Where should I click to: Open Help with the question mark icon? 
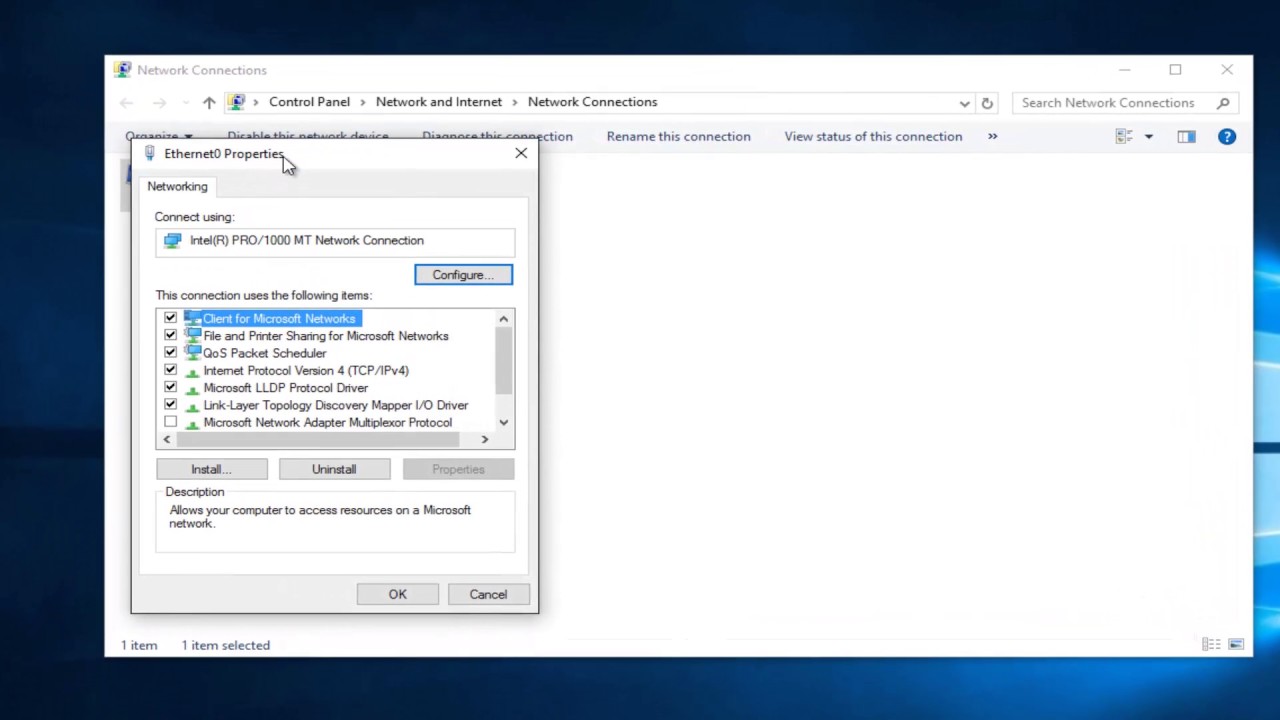(x=1227, y=136)
